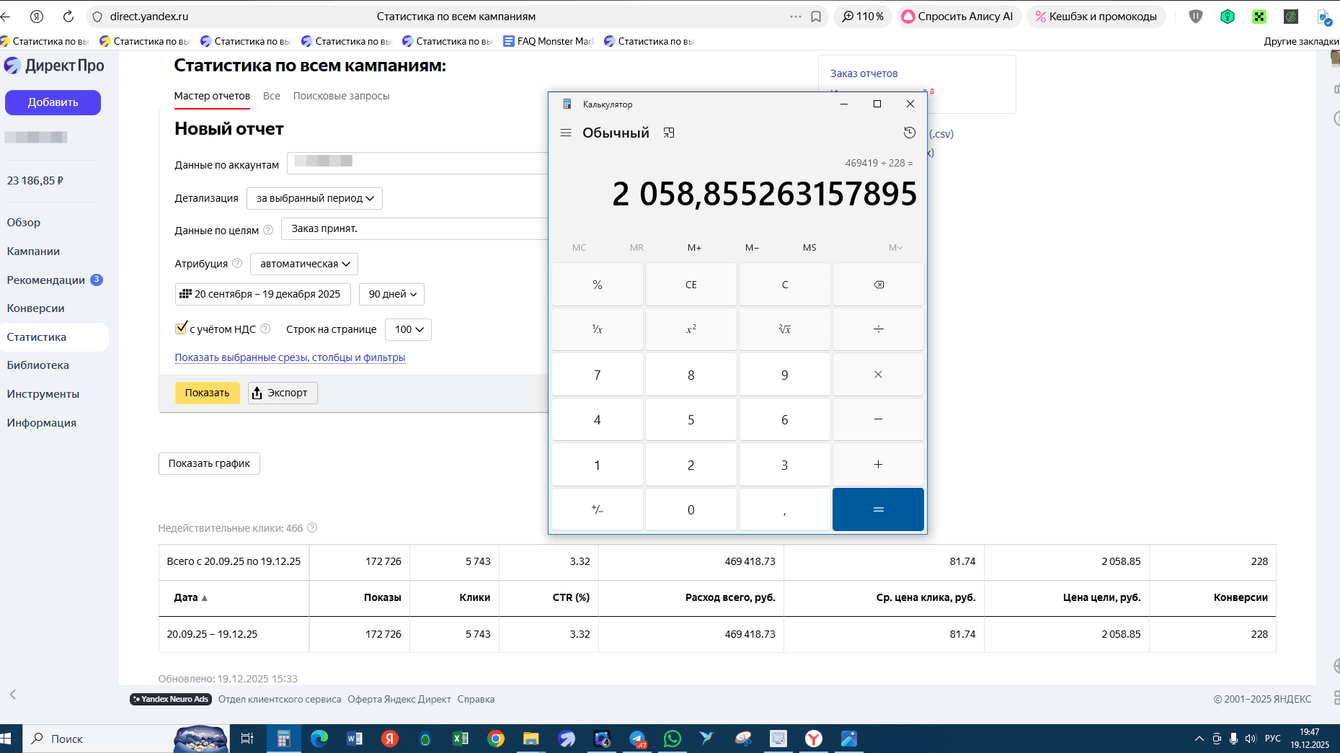The image size is (1340, 753).
Task: Open Excel from the taskbar
Action: (x=460, y=739)
